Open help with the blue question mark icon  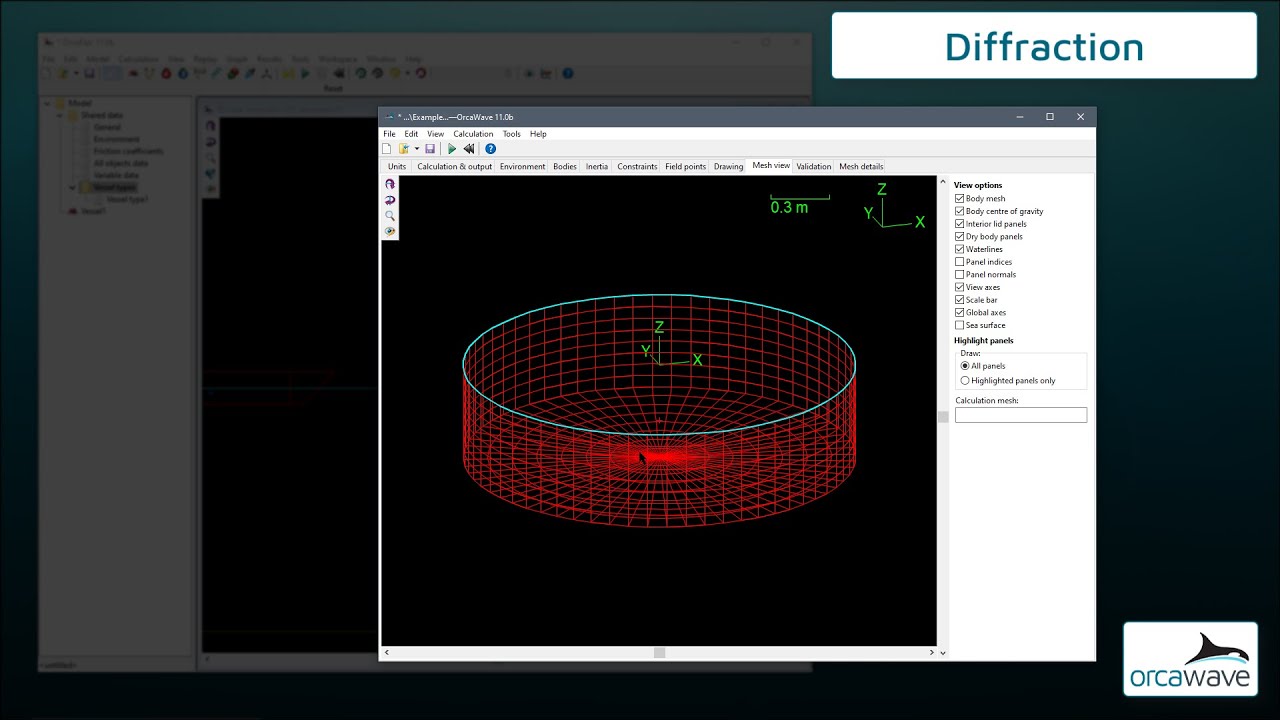(x=490, y=149)
